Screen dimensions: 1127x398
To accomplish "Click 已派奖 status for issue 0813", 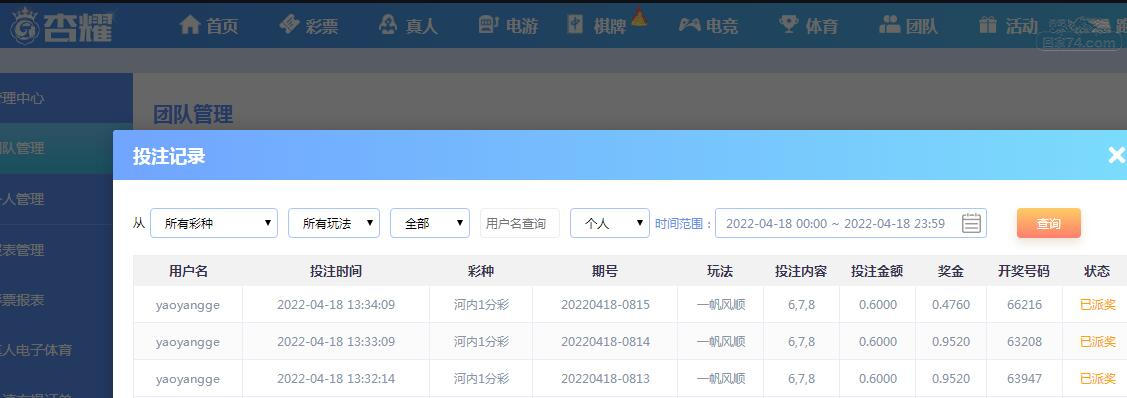I will click(x=1098, y=379).
